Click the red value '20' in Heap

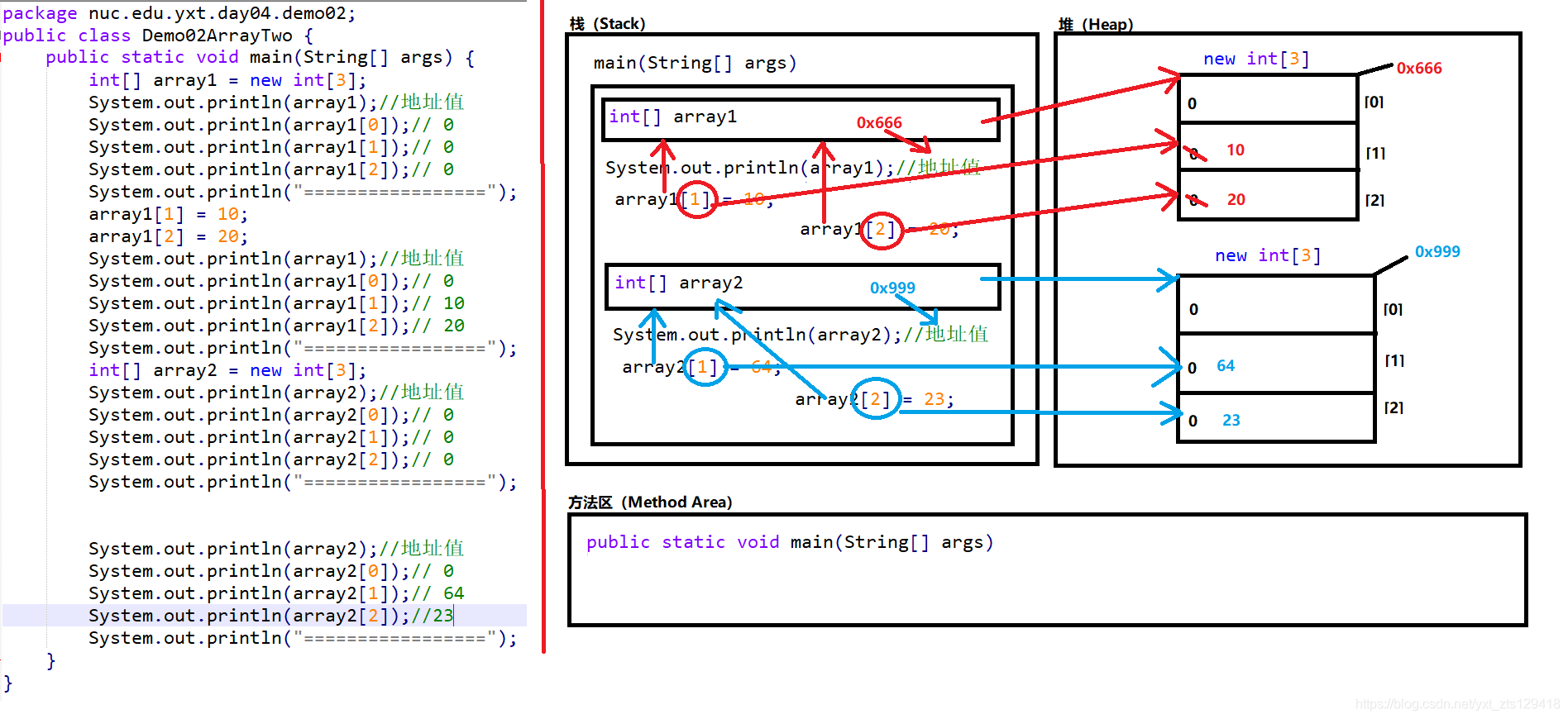[x=1236, y=199]
